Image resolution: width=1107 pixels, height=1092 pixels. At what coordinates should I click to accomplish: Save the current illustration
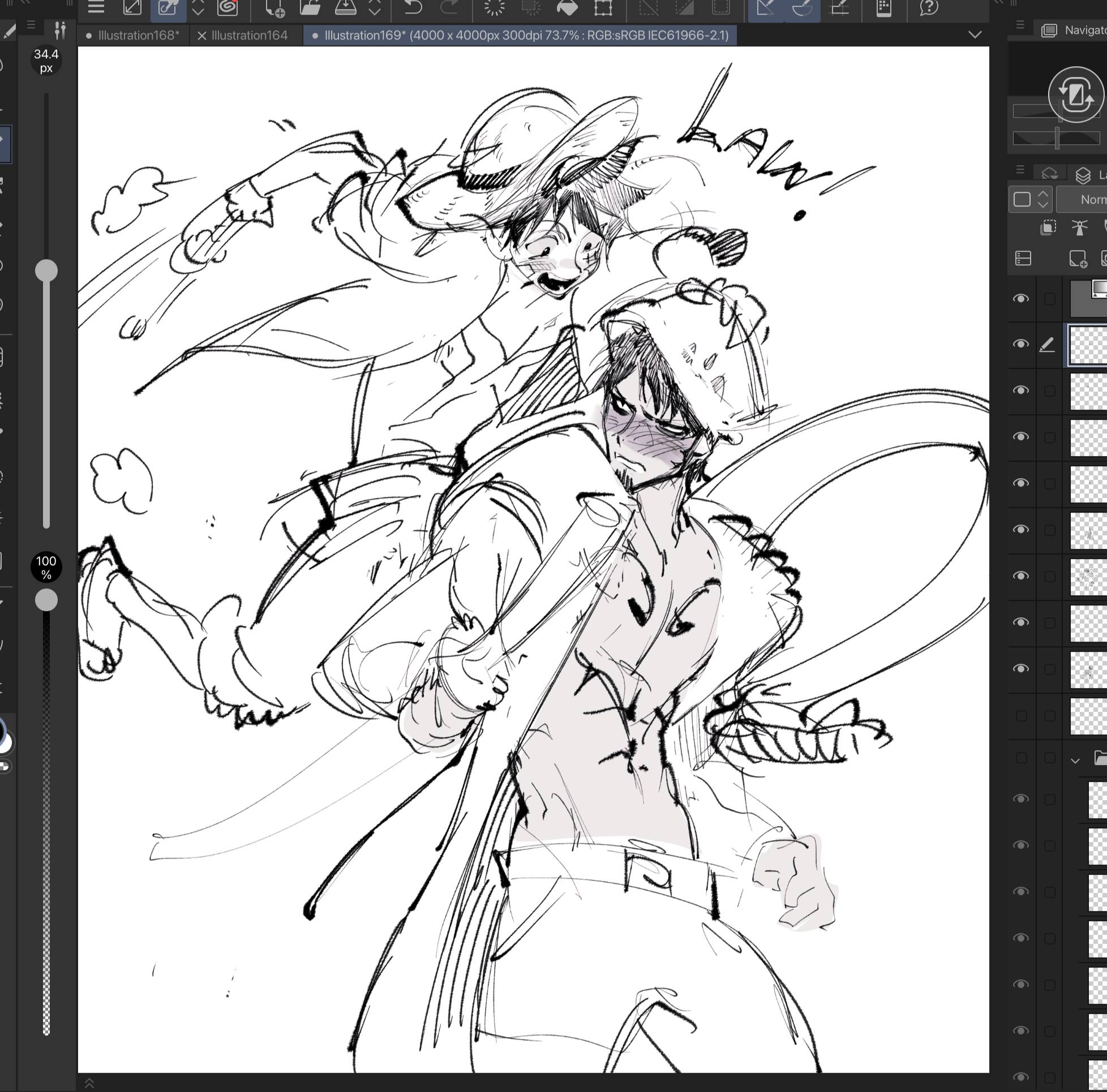click(345, 7)
